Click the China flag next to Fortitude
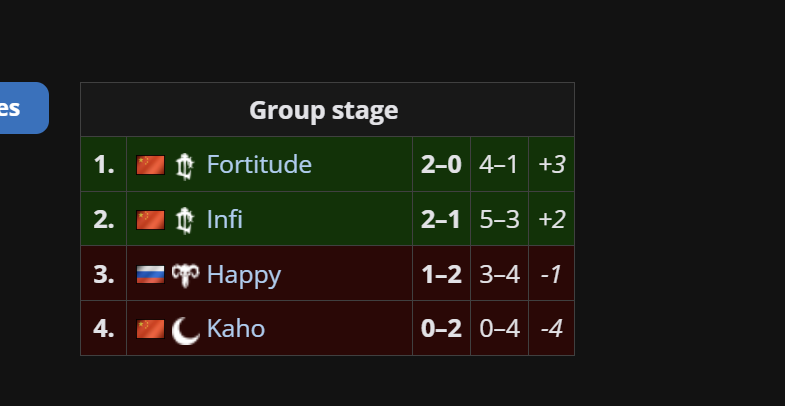The height and width of the screenshot is (406, 785). click(150, 165)
